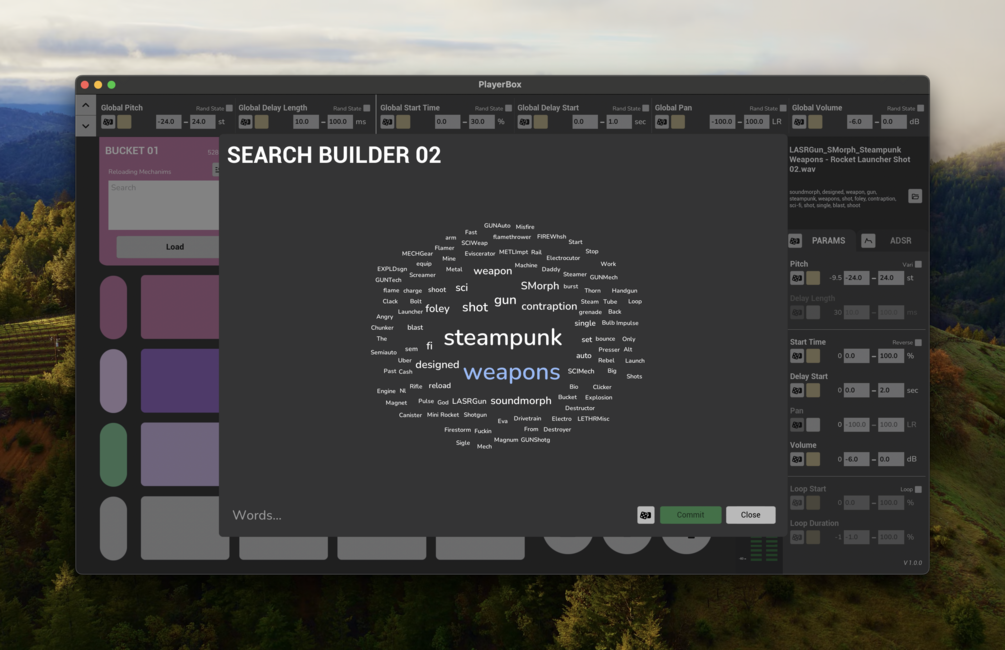This screenshot has height=650, width=1005.
Task: Click the Global Pan dice icon
Action: tap(662, 122)
